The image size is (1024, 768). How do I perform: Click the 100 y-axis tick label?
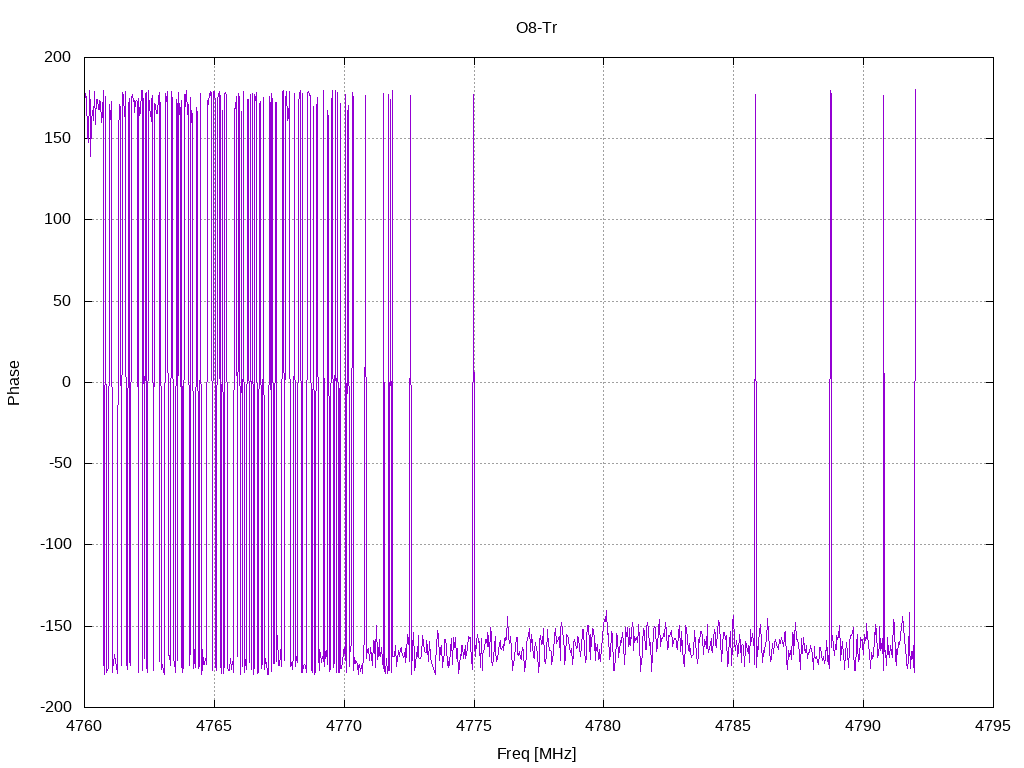57,219
